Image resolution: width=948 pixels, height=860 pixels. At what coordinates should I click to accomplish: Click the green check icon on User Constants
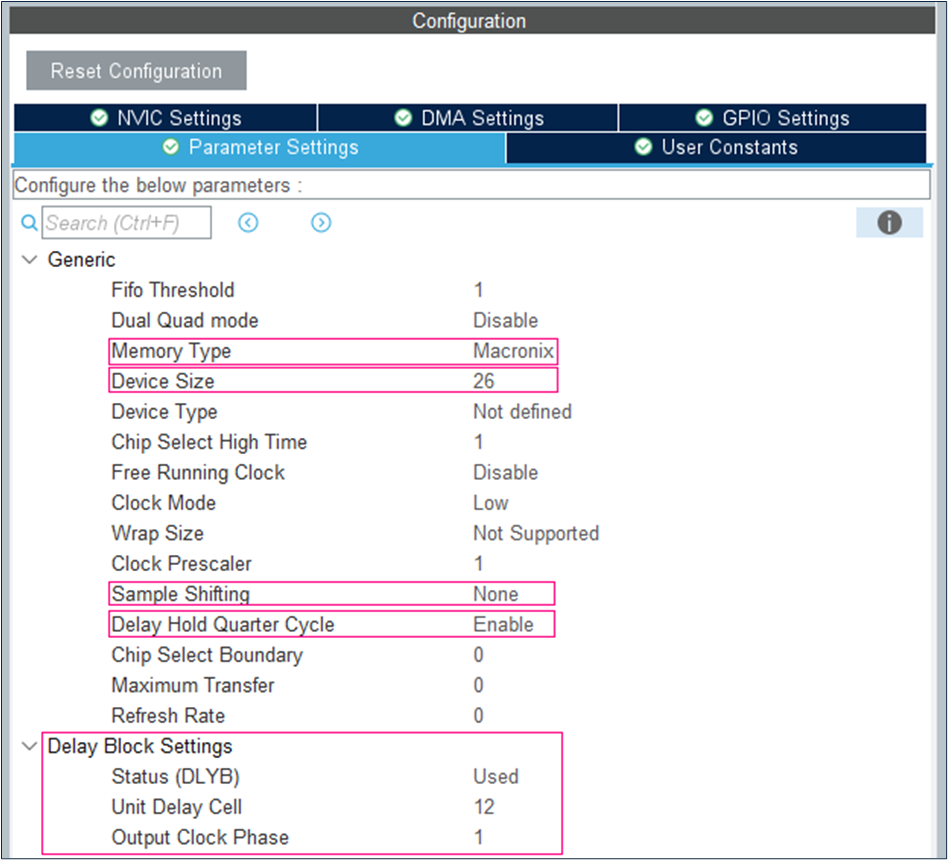(642, 146)
